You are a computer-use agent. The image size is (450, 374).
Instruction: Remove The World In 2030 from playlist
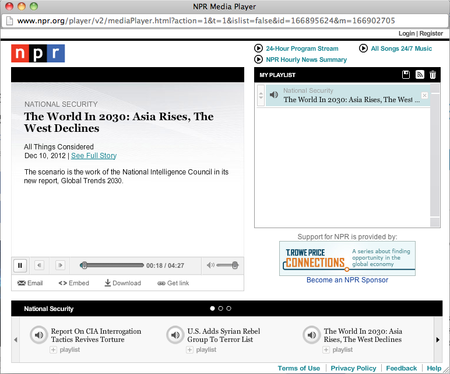tap(424, 95)
